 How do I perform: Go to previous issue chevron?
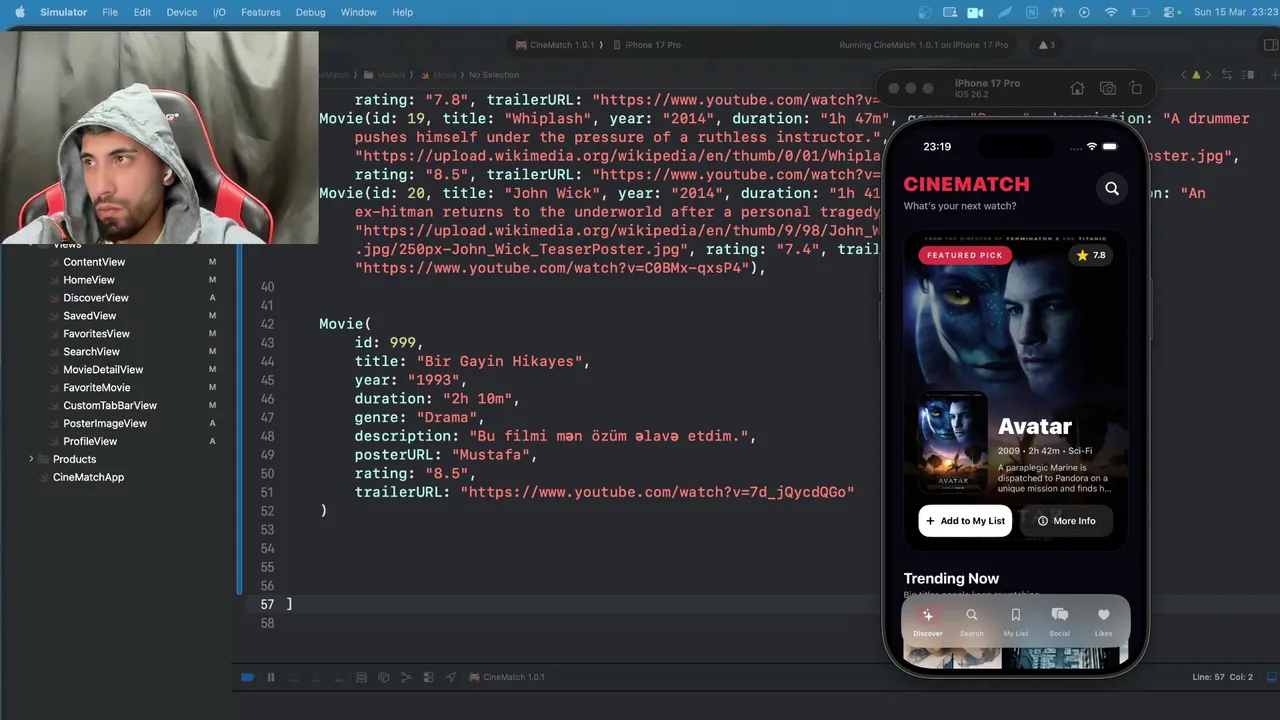click(1184, 75)
